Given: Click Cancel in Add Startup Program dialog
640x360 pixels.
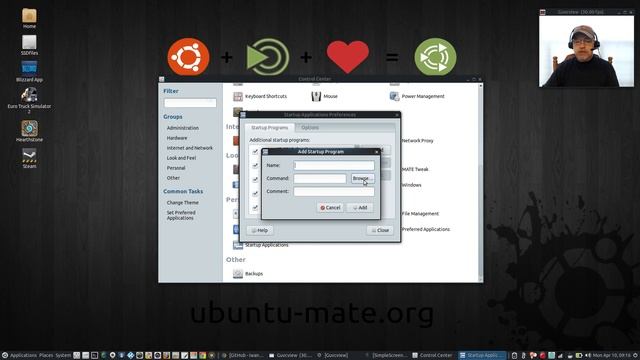Looking at the screenshot, I should point(330,208).
